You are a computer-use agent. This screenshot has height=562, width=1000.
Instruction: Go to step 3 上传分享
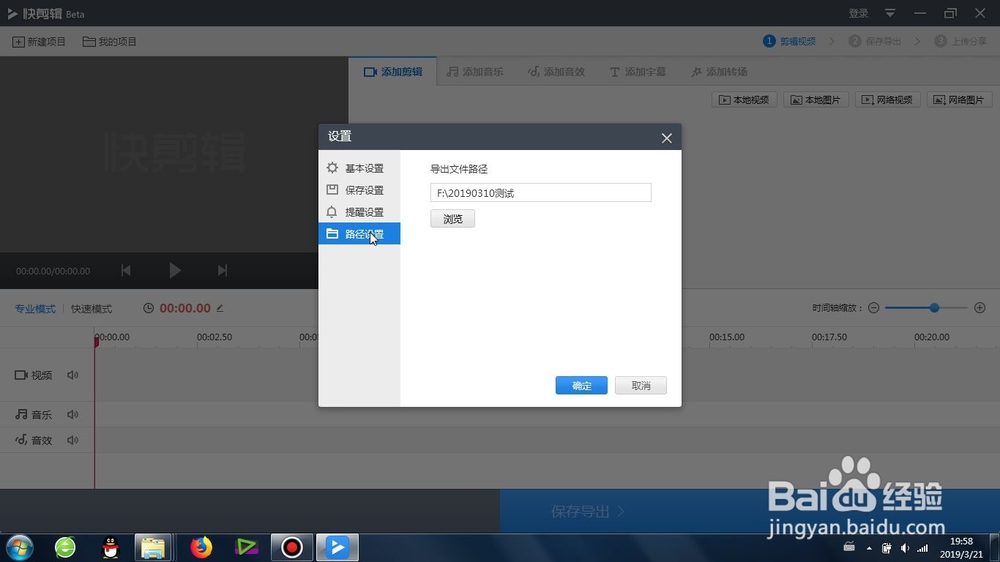[x=960, y=41]
